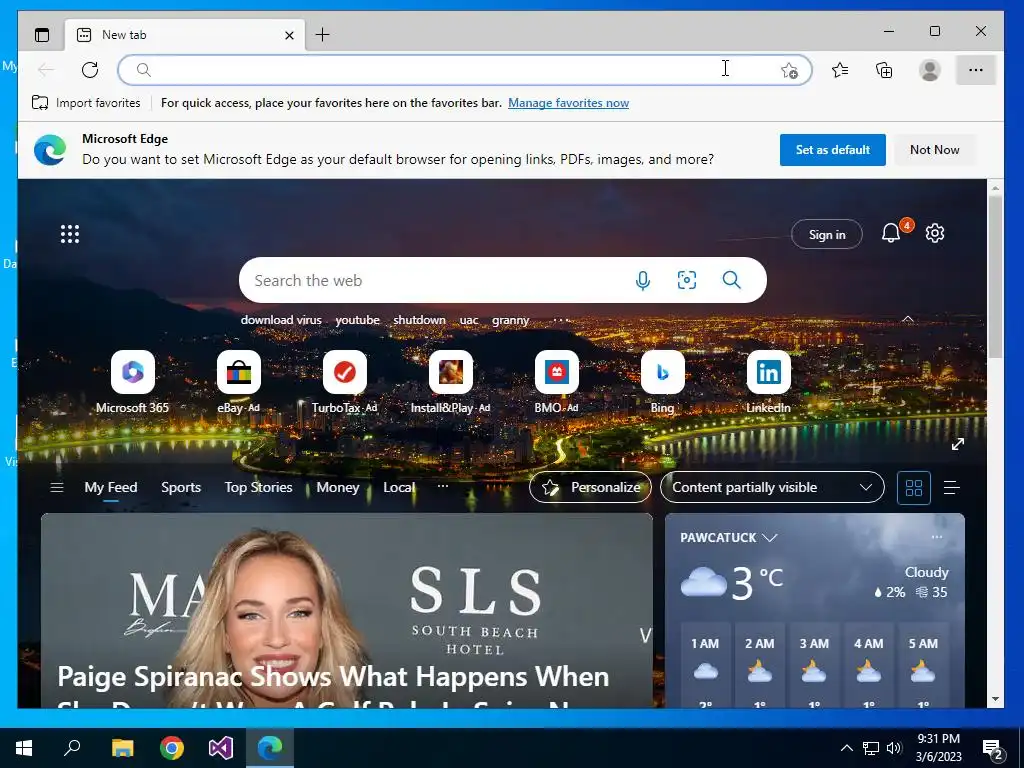1024x768 pixels.
Task: Open the Collections icon
Action: [884, 70]
